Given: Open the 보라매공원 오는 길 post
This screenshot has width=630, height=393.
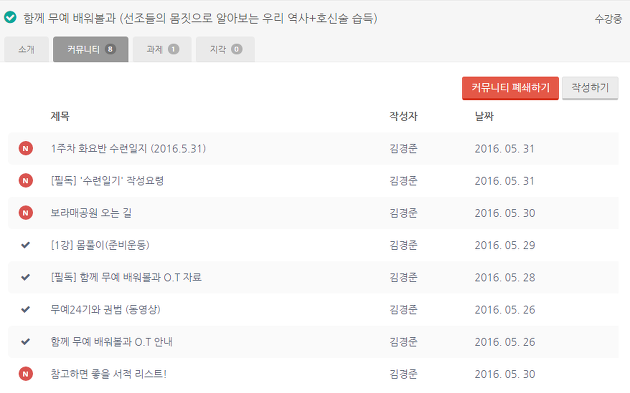Looking at the screenshot, I should [x=91, y=213].
